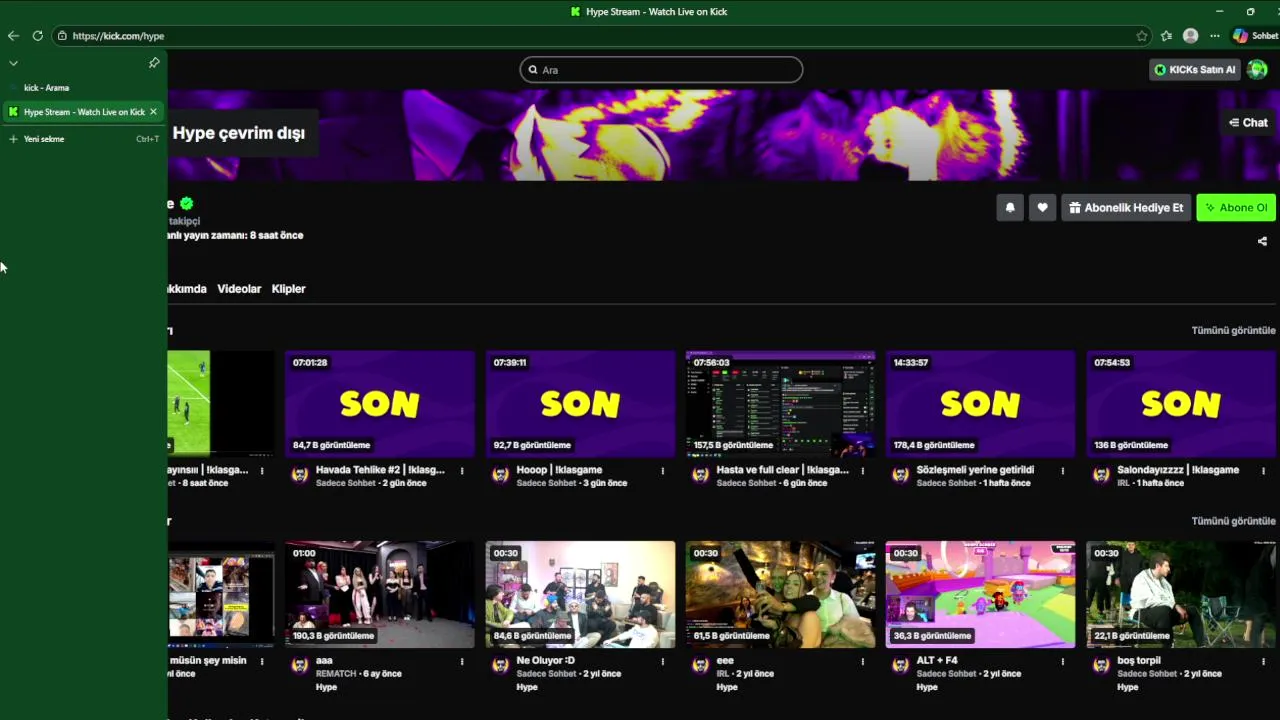Open options menu for Sözleşmeli yerine getirildi
This screenshot has width=1280, height=720.
1063,471
